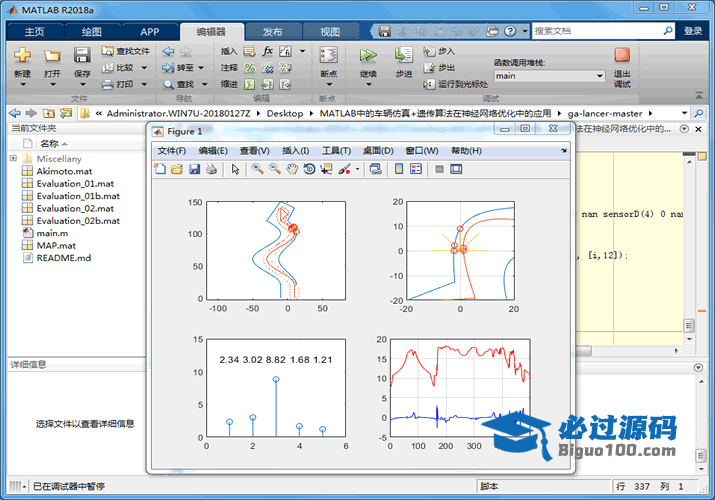Click ga-lancer-master in the address path
The height and width of the screenshot is (500, 715).
tap(605, 113)
